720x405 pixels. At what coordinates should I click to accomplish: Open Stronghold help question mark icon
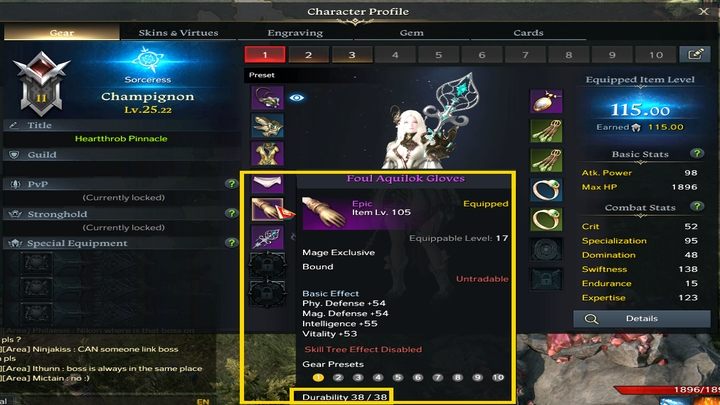[x=231, y=214]
